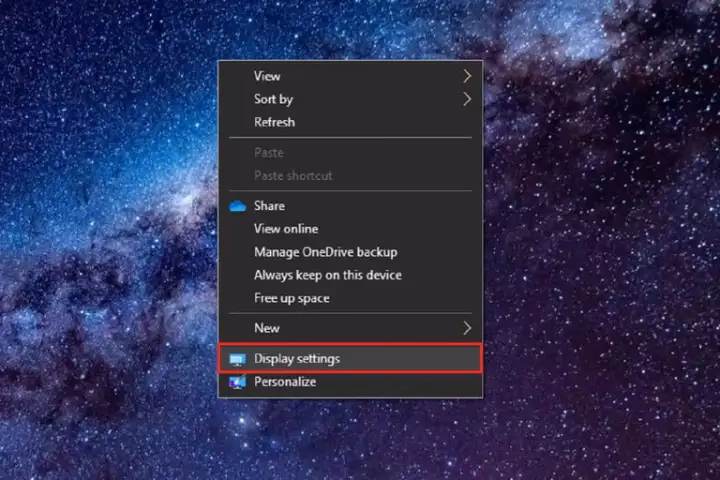Click the OneDrive cloud icon
Viewport: 720px width, 480px height.
[x=237, y=206]
